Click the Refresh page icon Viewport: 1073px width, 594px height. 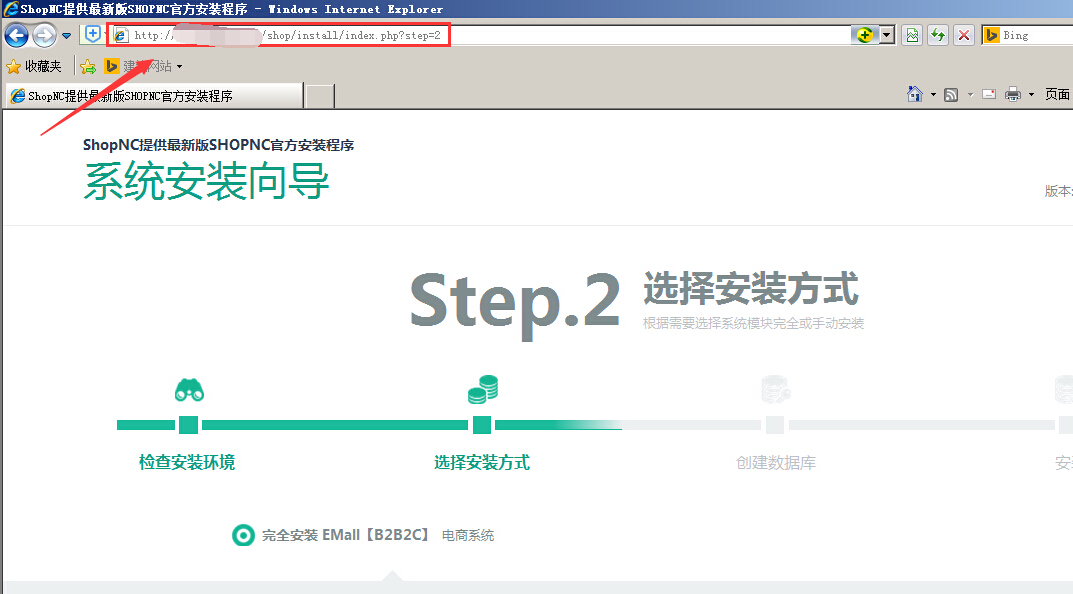pyautogui.click(x=938, y=35)
